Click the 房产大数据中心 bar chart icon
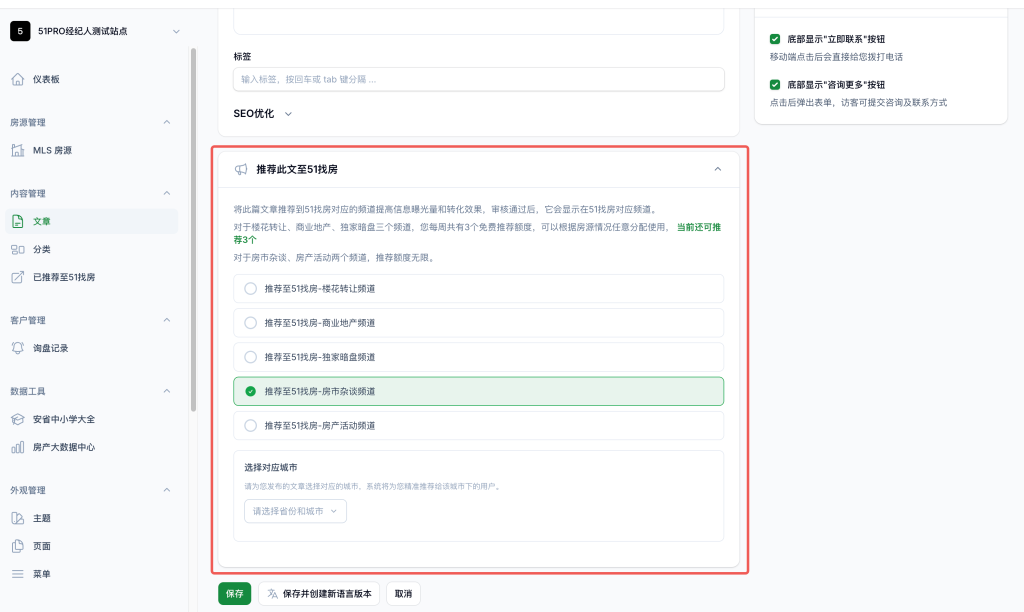 click(18, 447)
